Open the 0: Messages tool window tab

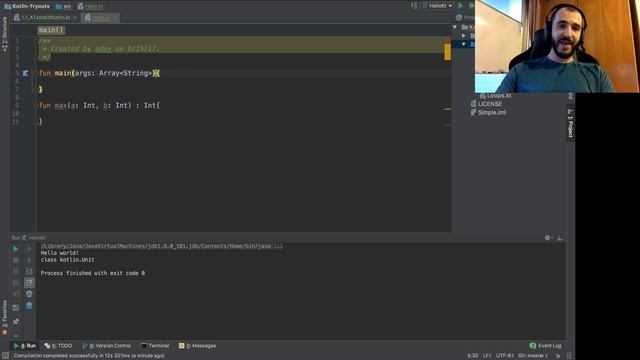(x=198, y=346)
